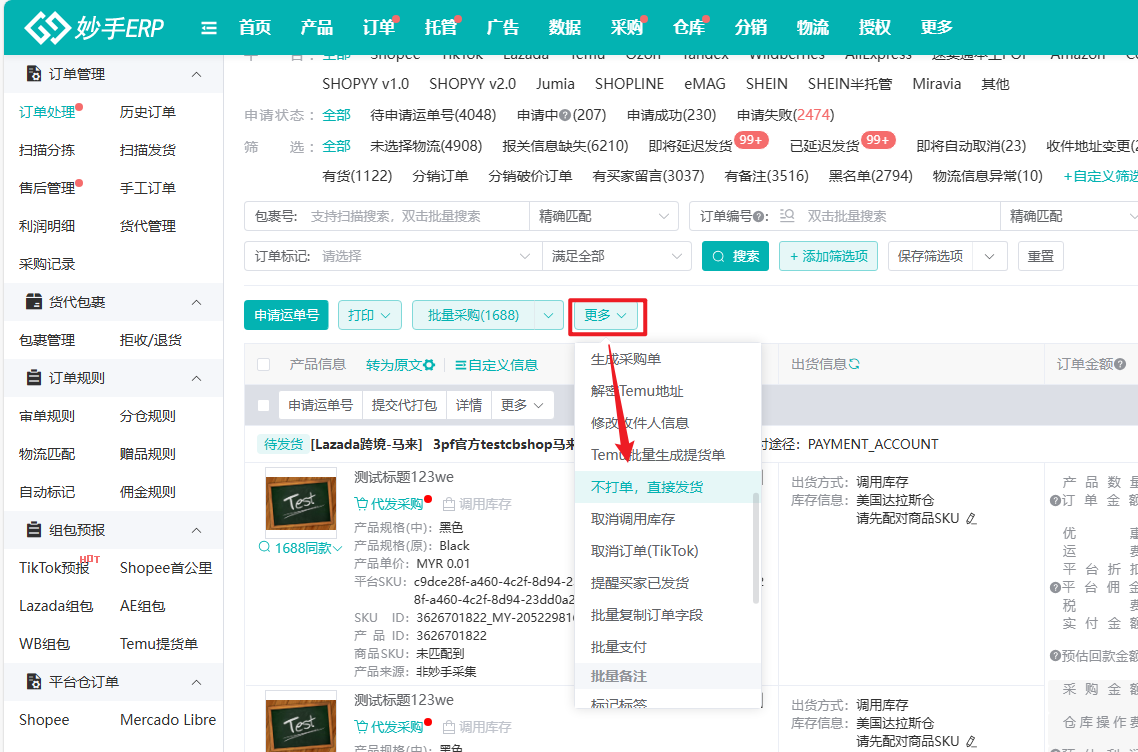1138x752 pixels.
Task: Click the list icon of 自定义信息
Action: click(460, 364)
